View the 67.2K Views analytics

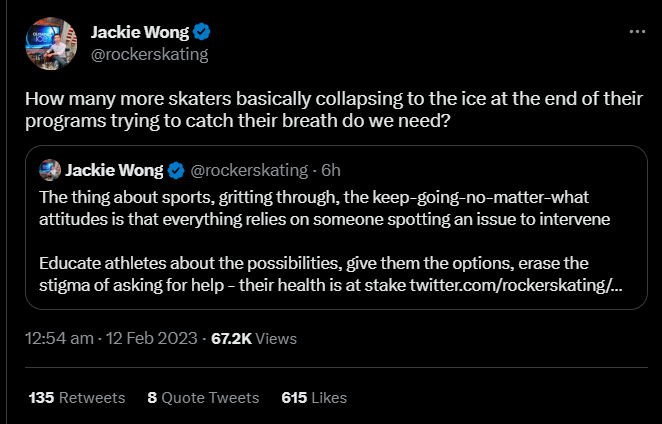[254, 339]
